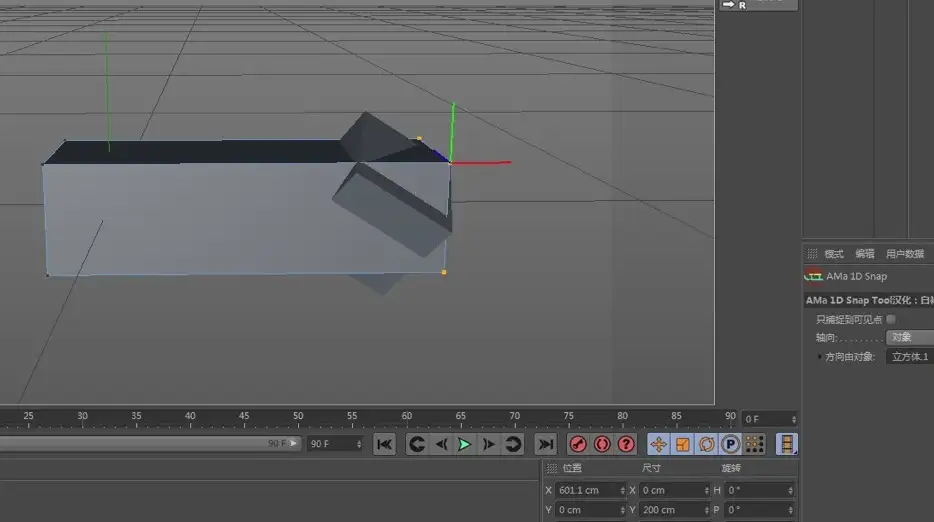Image resolution: width=934 pixels, height=522 pixels.
Task: Click stepper of position X 601.1 cm
Action: click(622, 490)
